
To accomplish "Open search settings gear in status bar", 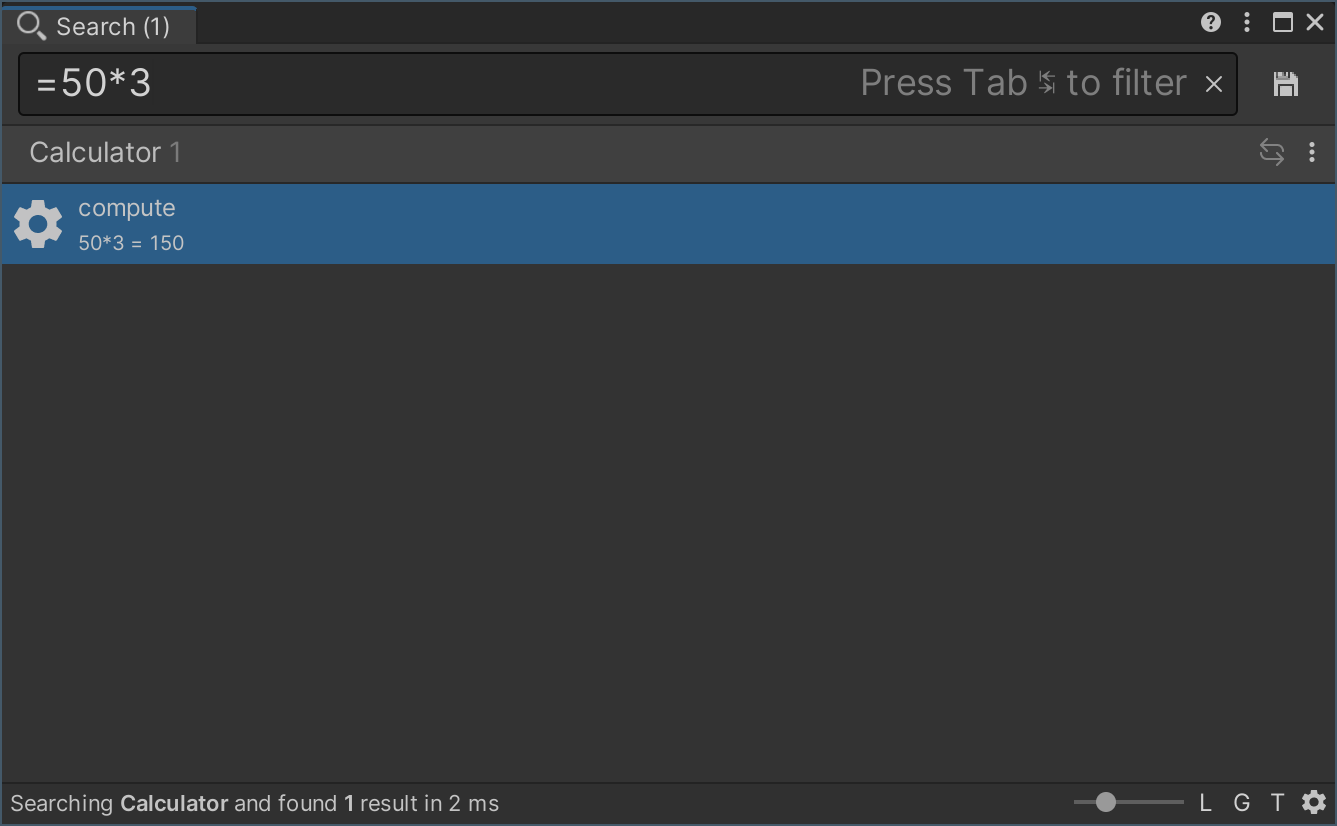I will click(x=1314, y=802).
